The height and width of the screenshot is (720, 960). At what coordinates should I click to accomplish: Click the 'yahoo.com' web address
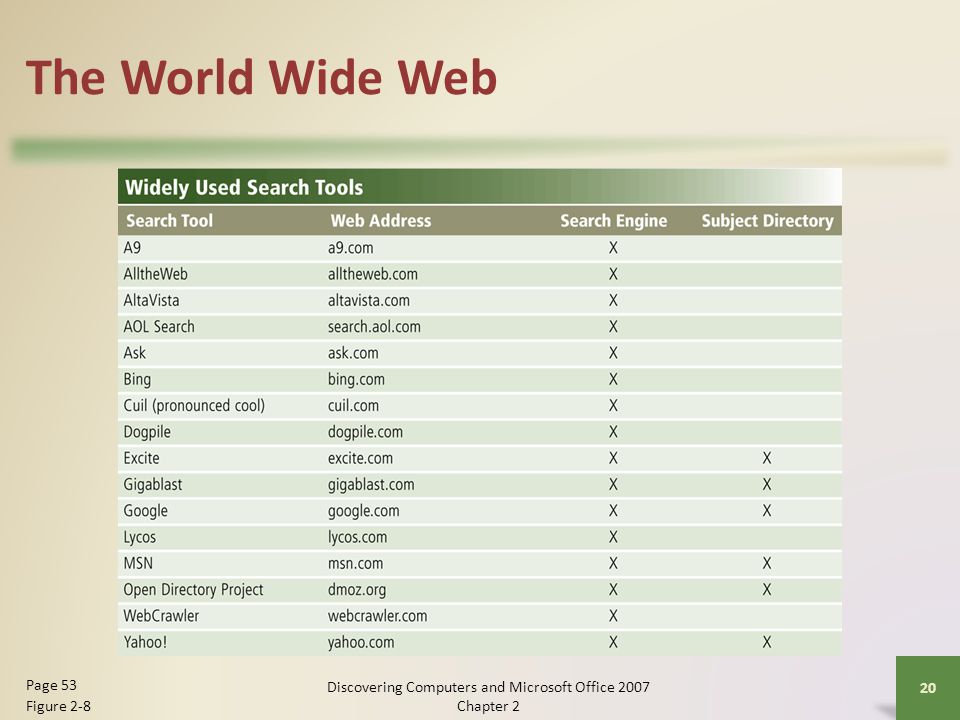pyautogui.click(x=361, y=643)
